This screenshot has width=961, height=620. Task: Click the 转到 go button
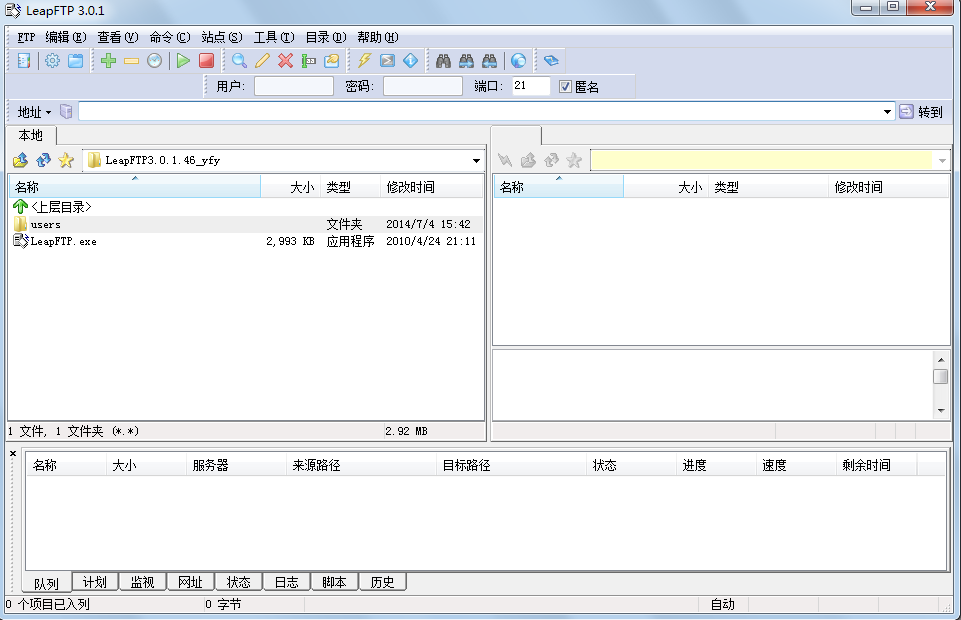click(921, 112)
